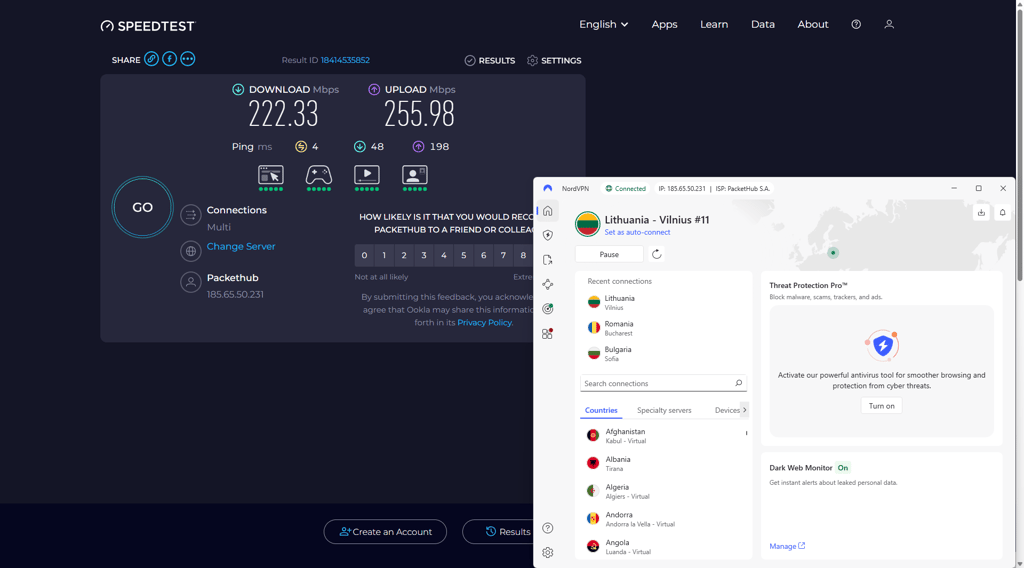Open Apps menu on Speedtest
Viewport: 1024px width, 568px height.
coord(664,24)
